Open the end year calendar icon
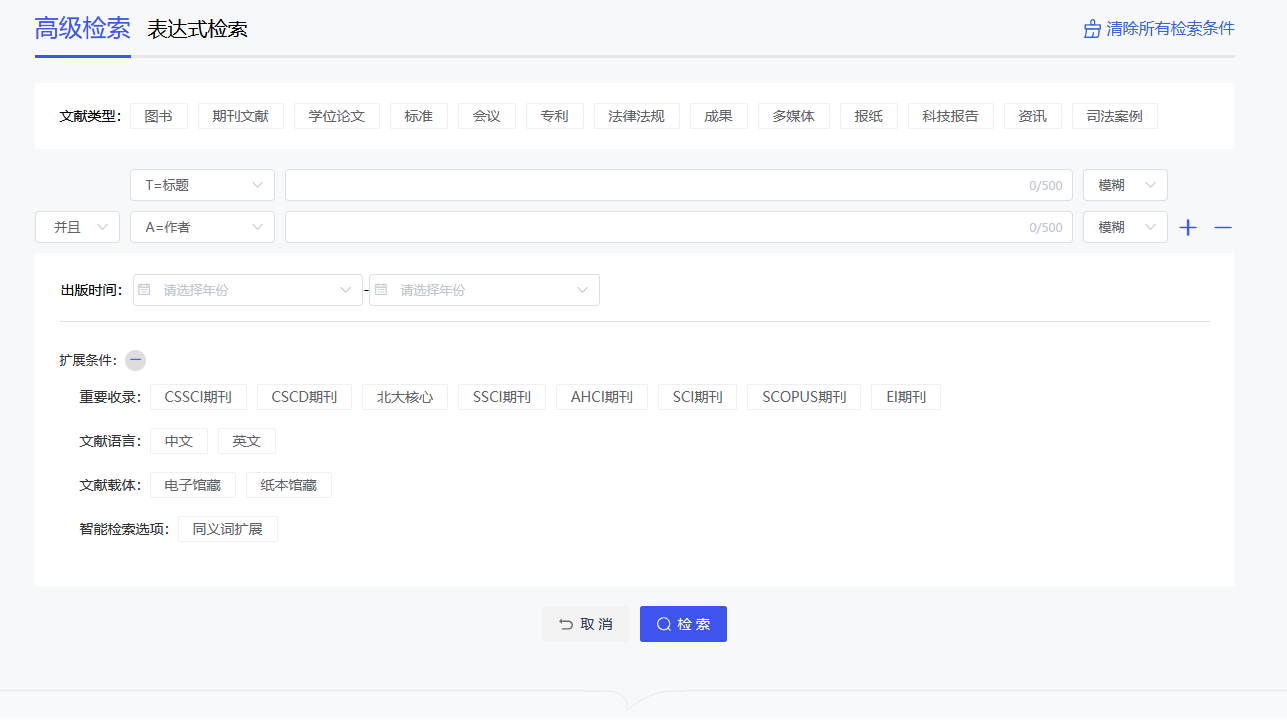This screenshot has height=720, width=1287. [x=381, y=289]
